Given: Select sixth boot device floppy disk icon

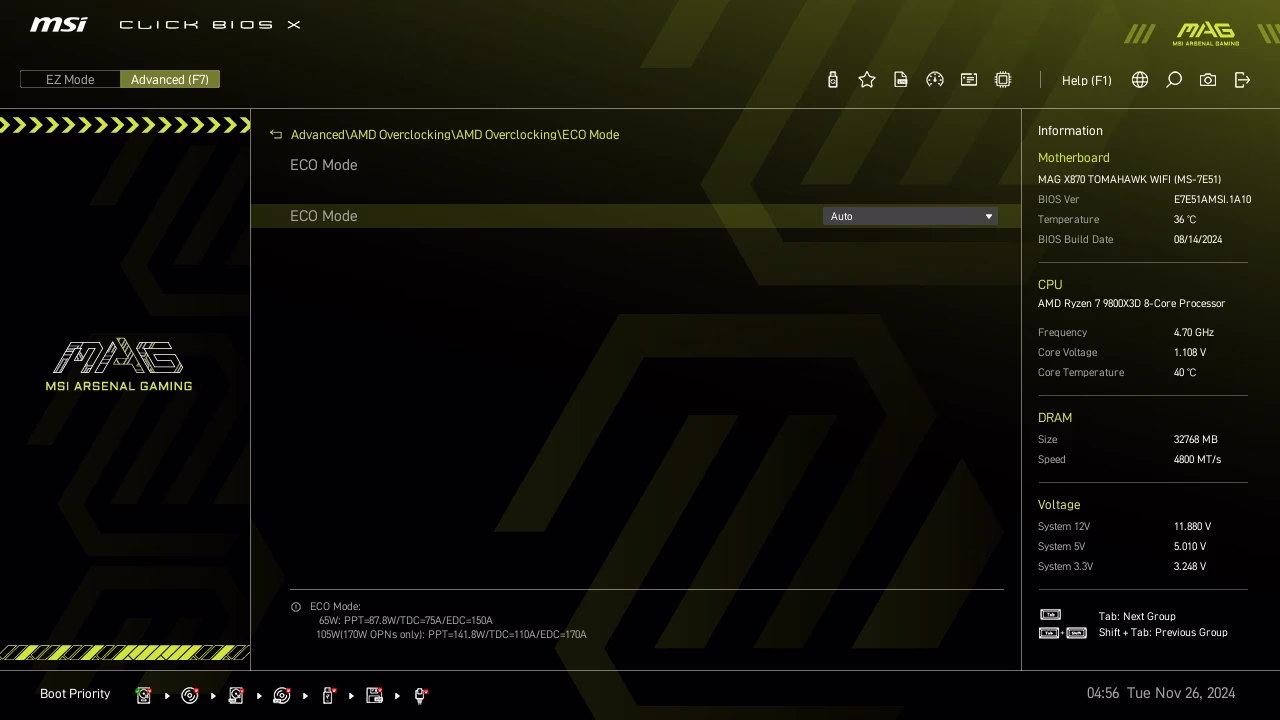Looking at the screenshot, I should point(374,695).
